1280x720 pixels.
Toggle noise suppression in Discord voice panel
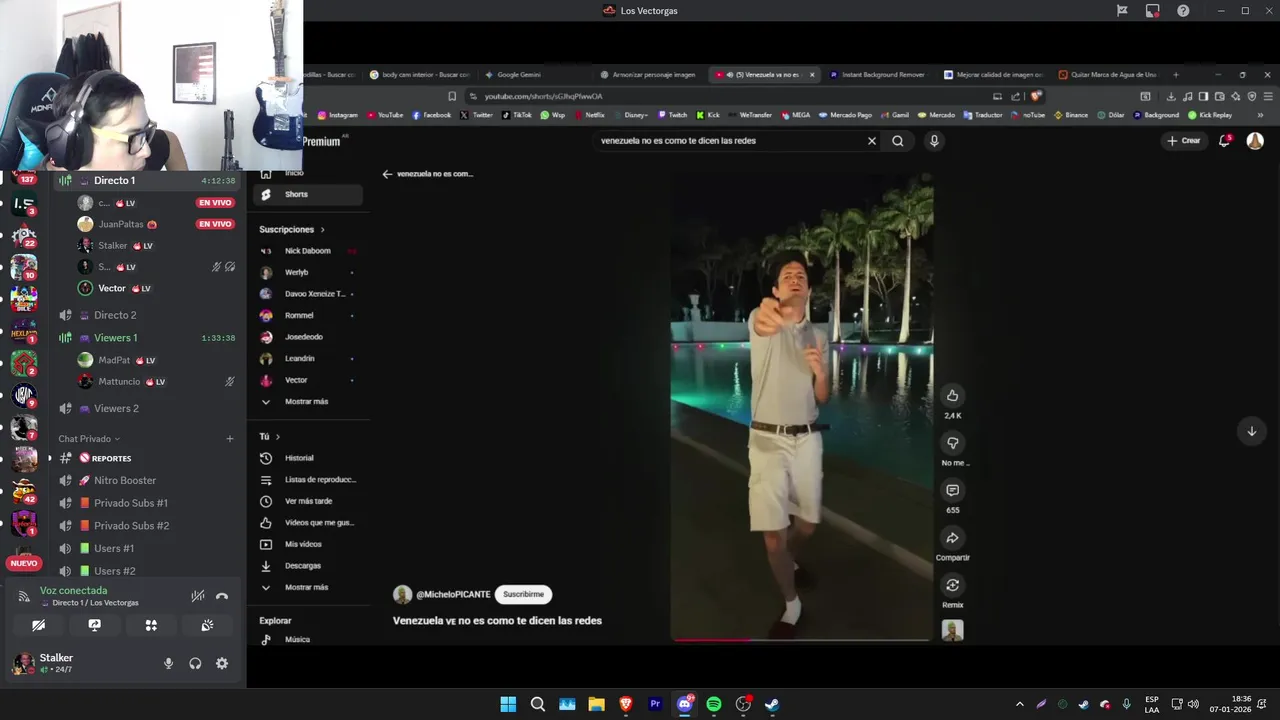pyautogui.click(x=198, y=596)
